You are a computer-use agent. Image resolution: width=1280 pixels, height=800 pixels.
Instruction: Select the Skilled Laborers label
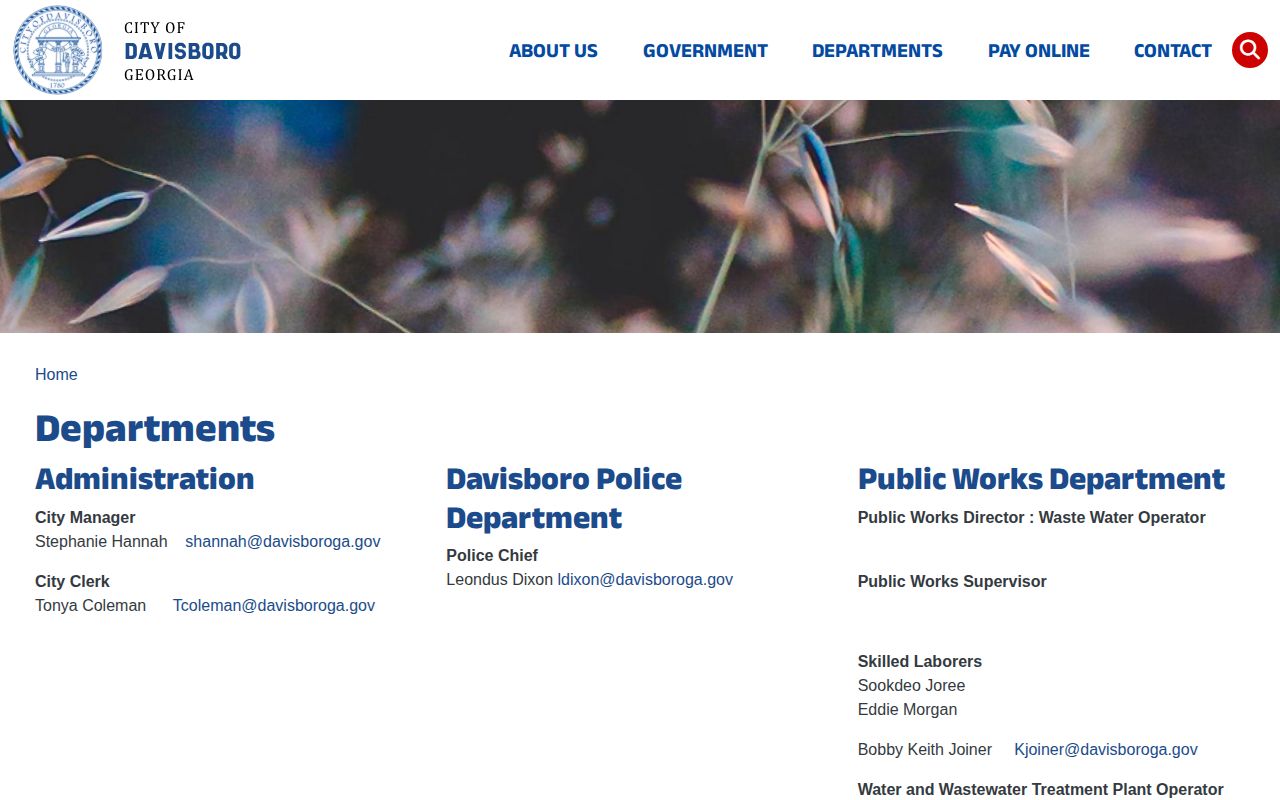pyautogui.click(x=920, y=661)
